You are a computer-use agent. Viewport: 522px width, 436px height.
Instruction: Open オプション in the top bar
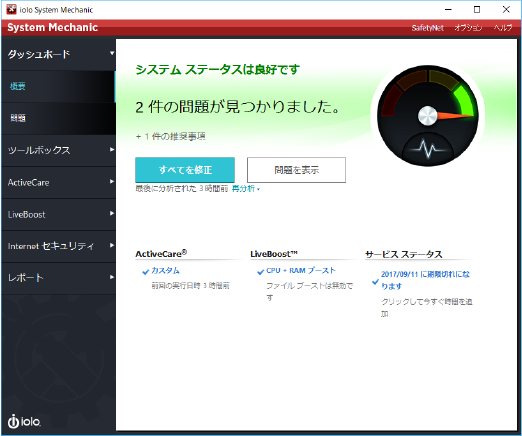pos(468,28)
